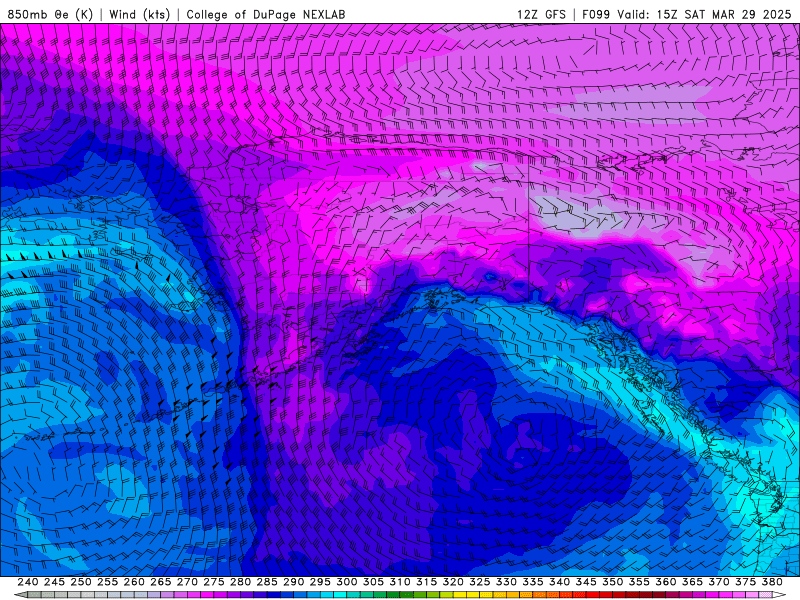
Task: Click the 315 color scale label
Action: point(426,582)
